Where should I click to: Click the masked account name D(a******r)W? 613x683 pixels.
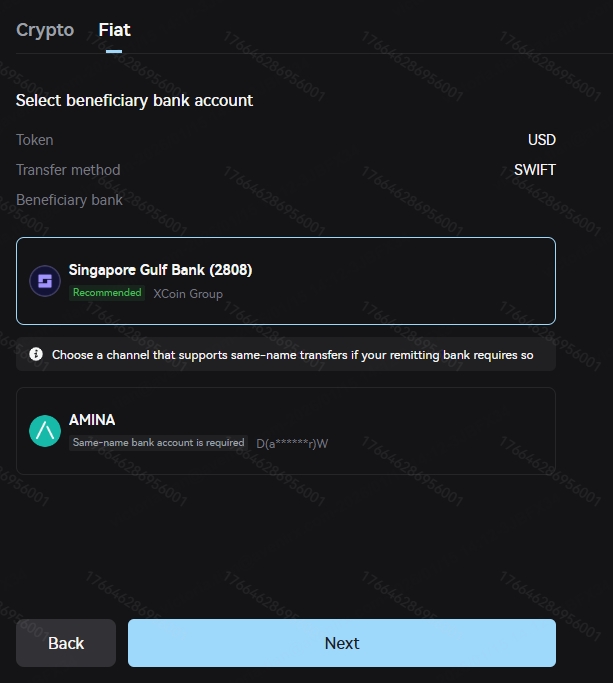pos(292,443)
